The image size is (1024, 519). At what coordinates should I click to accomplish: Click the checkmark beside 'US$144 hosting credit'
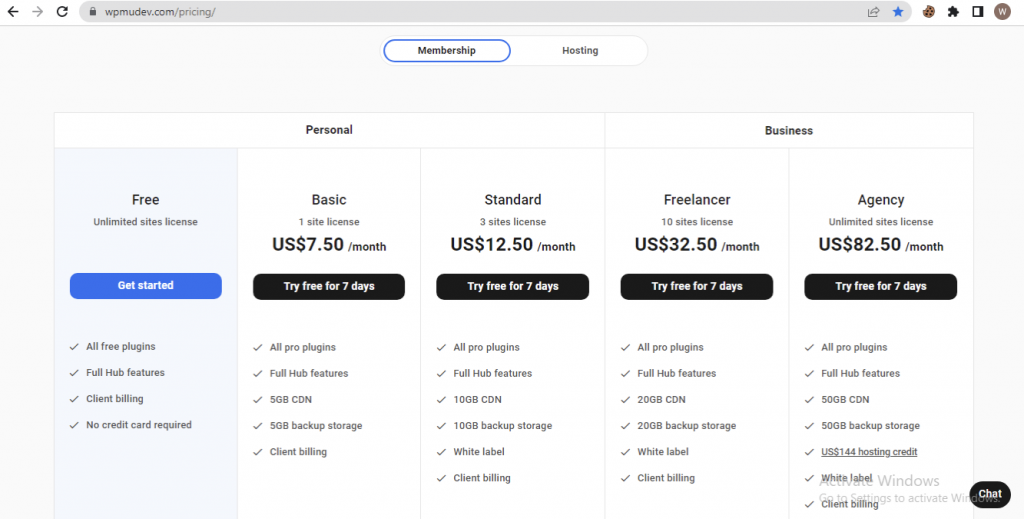coord(809,452)
